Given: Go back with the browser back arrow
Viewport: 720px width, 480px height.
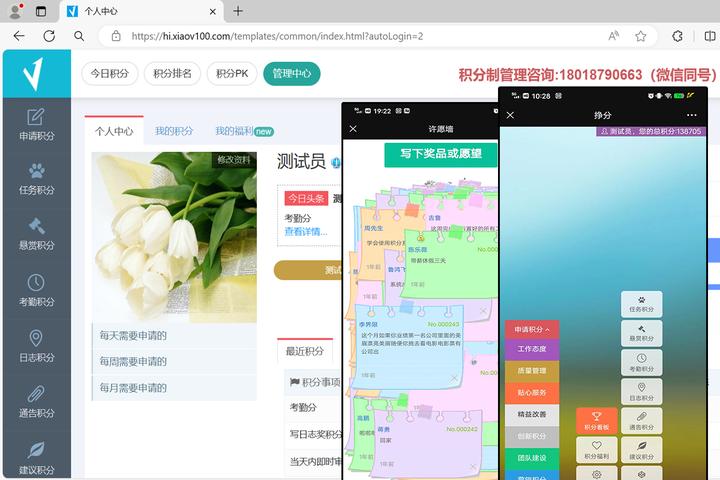Looking at the screenshot, I should pos(19,36).
